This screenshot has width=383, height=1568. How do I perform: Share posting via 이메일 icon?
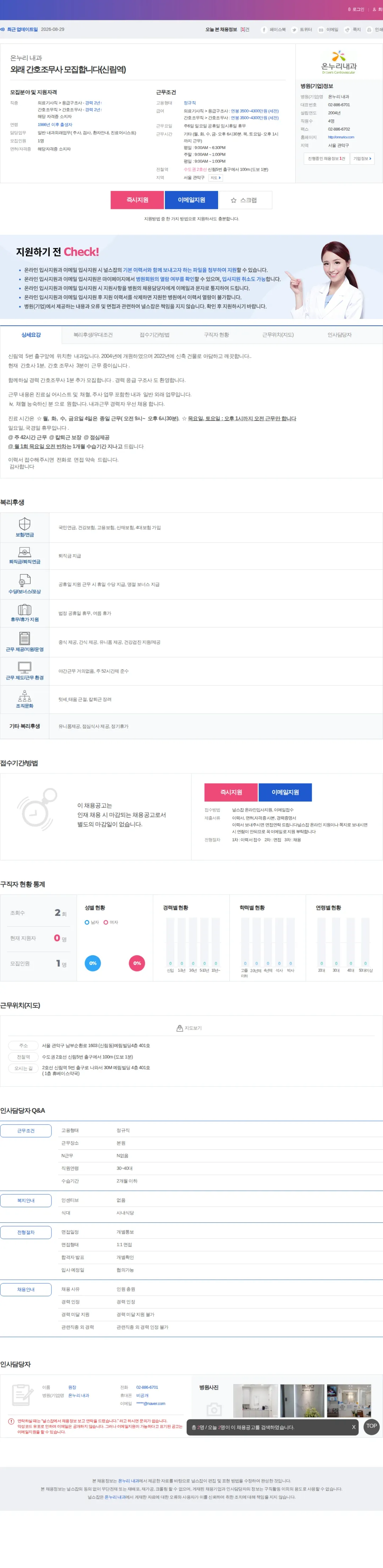[321, 29]
